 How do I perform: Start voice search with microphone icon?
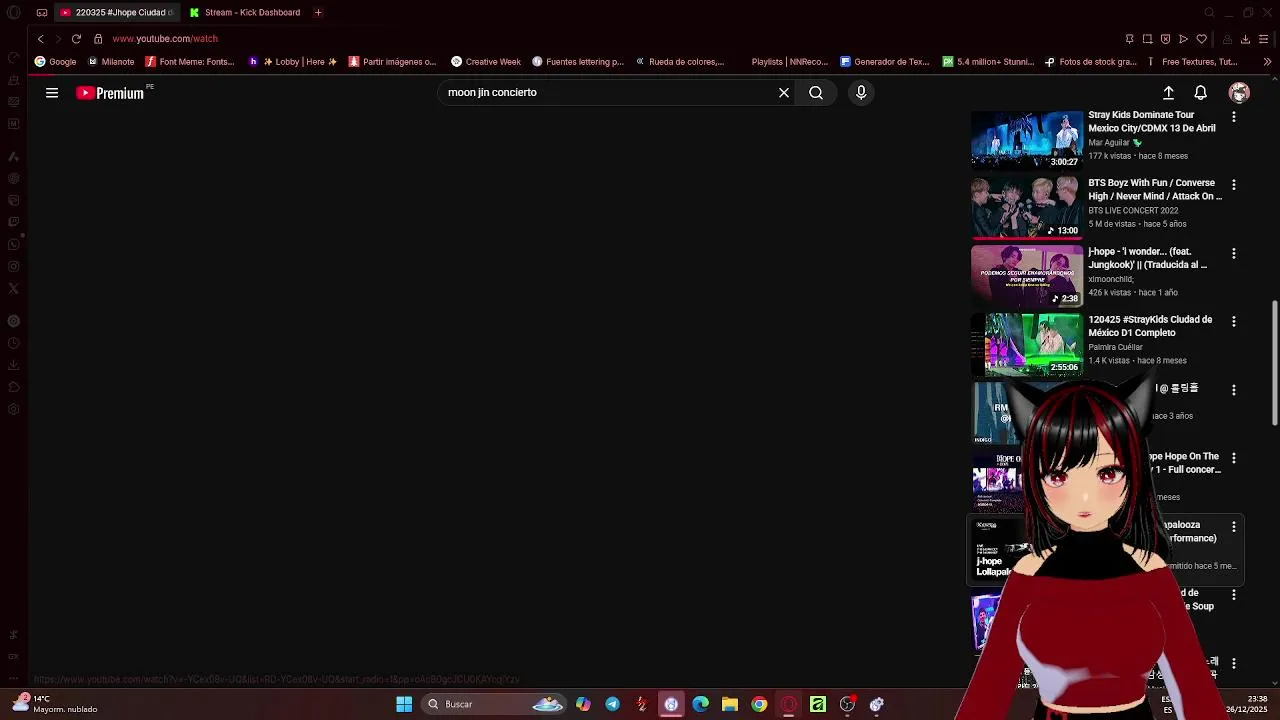(861, 93)
